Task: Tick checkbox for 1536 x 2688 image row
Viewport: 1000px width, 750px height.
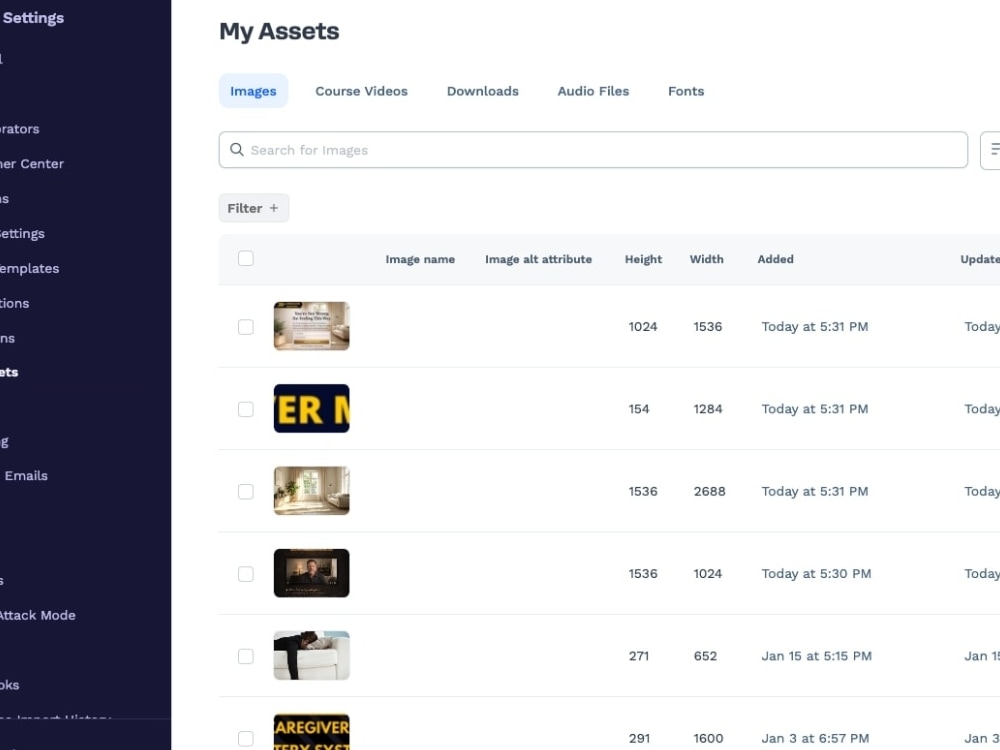Action: [246, 491]
